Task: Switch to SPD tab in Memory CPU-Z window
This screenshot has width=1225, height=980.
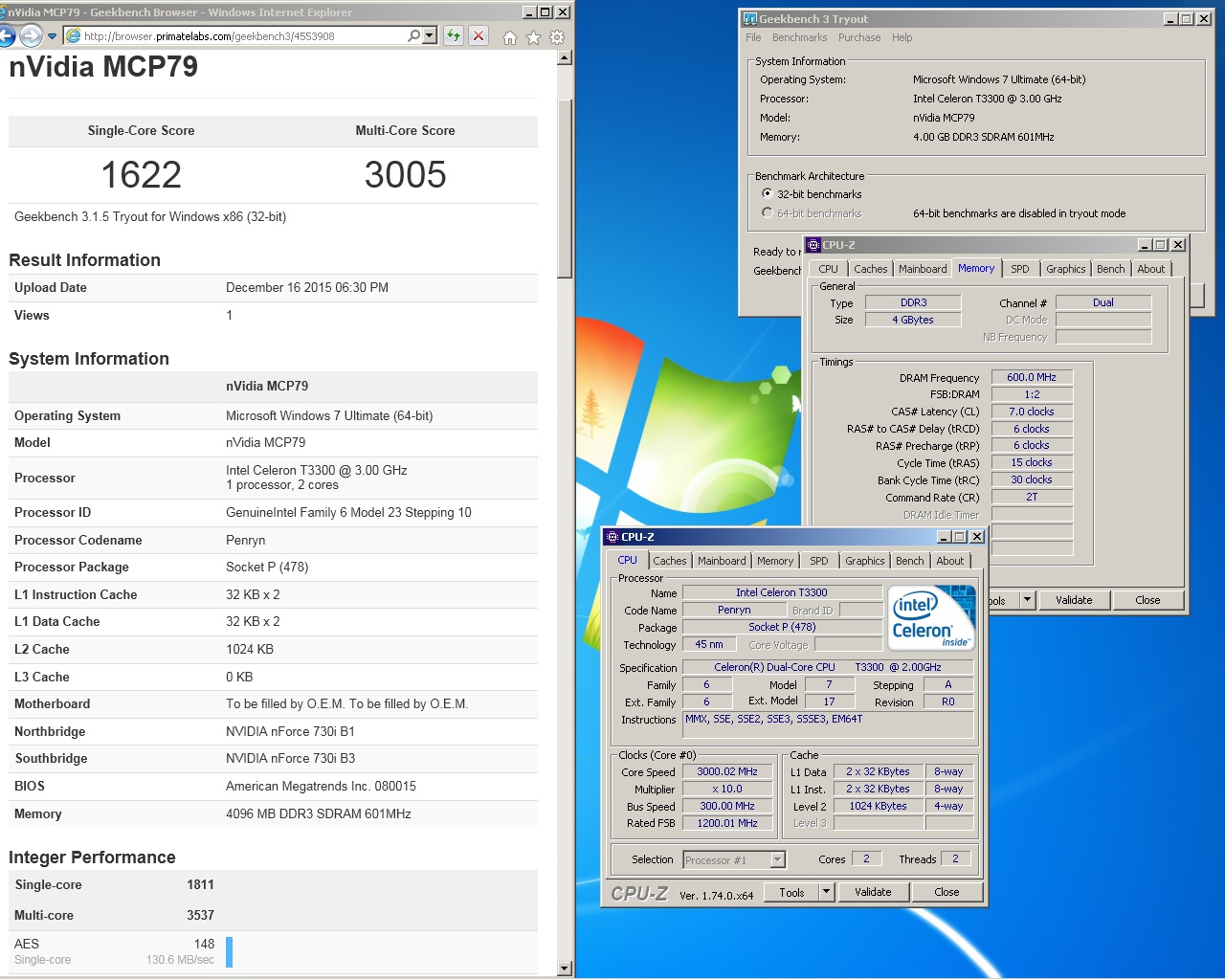Action: click(x=1020, y=269)
